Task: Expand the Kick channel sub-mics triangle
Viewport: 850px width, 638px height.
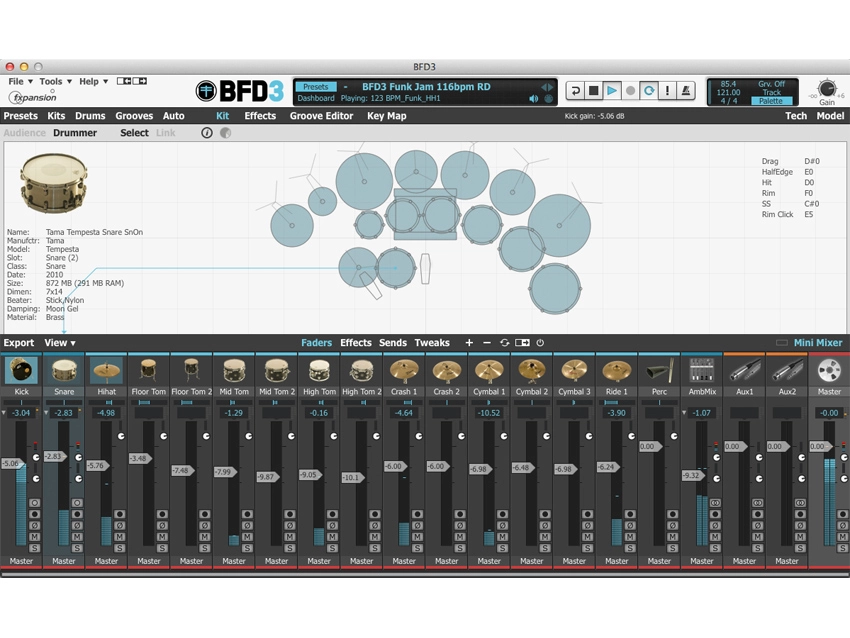Action: (4, 413)
